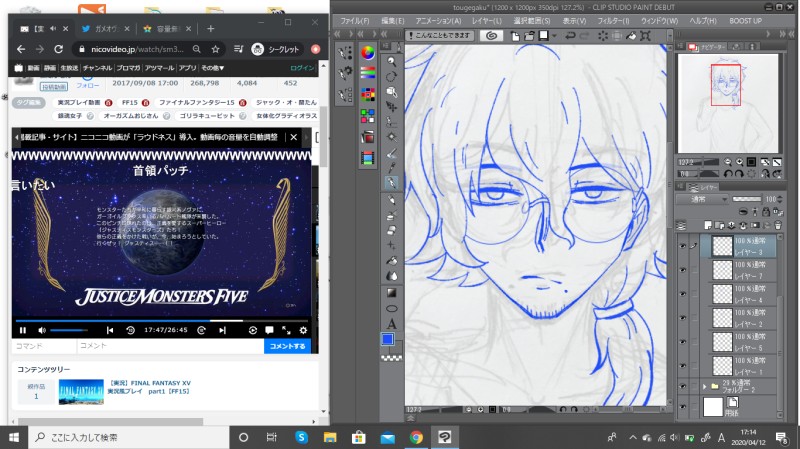
Task: Open the フィルター(I) menu
Action: 613,21
